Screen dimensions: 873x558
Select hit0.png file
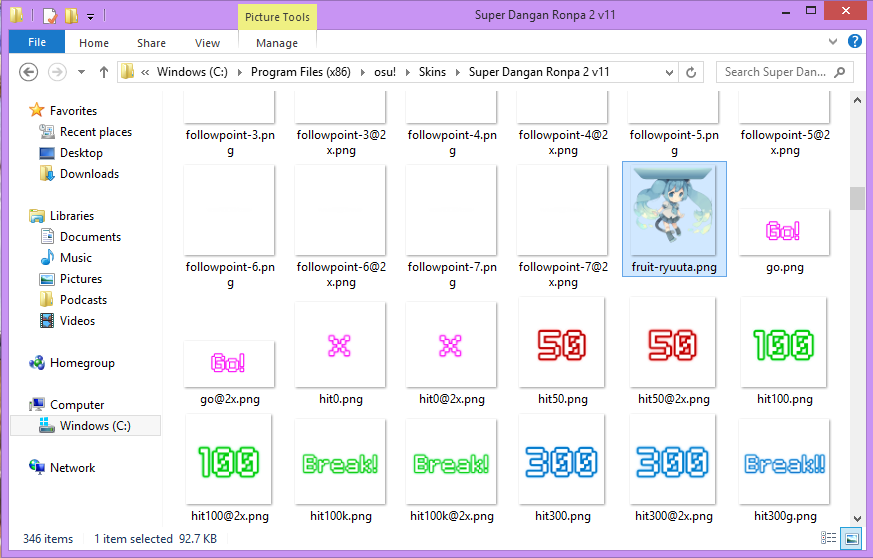click(340, 353)
